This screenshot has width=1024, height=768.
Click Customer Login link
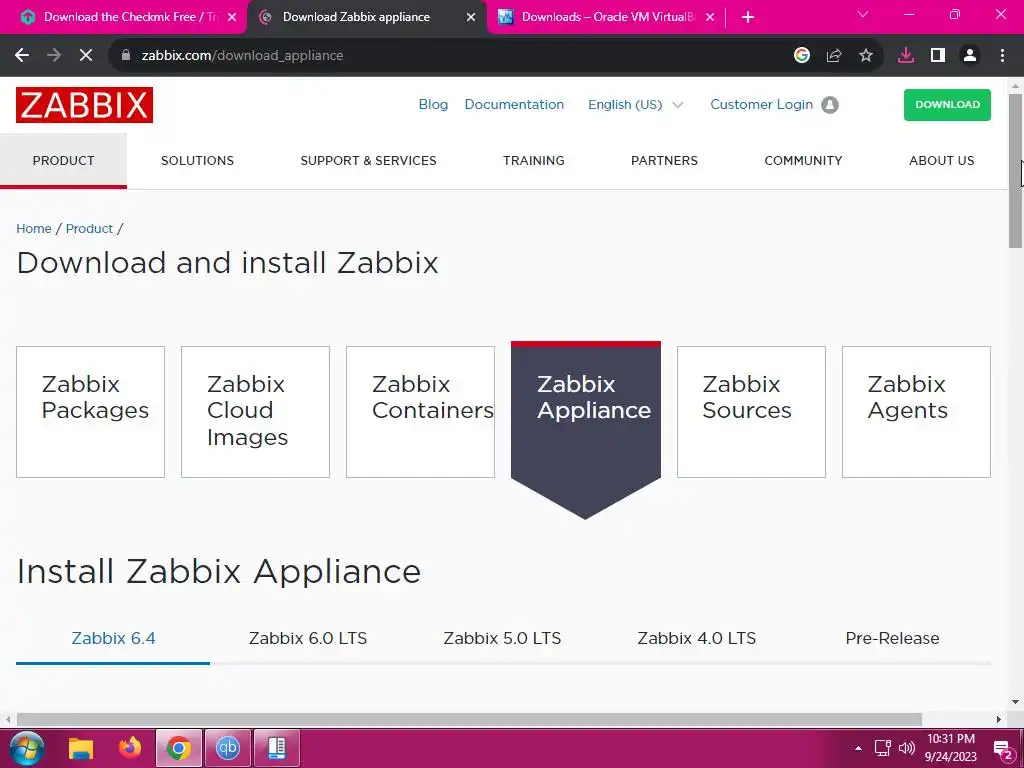point(761,104)
